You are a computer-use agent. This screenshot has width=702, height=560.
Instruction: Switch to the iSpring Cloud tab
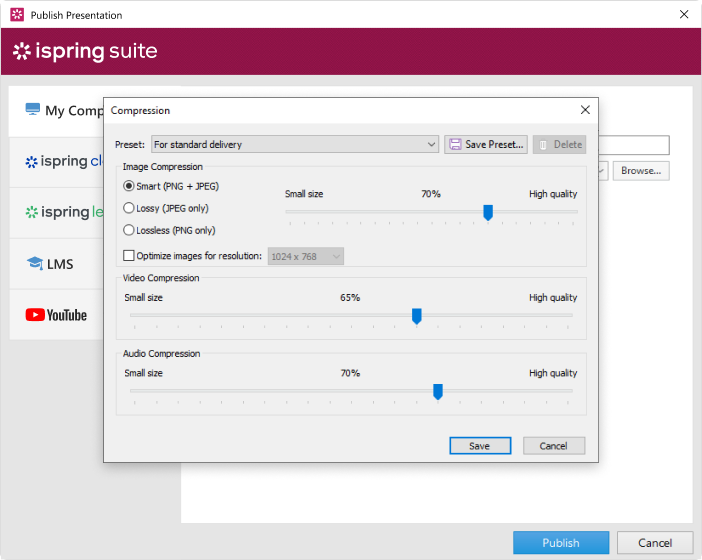tap(57, 162)
